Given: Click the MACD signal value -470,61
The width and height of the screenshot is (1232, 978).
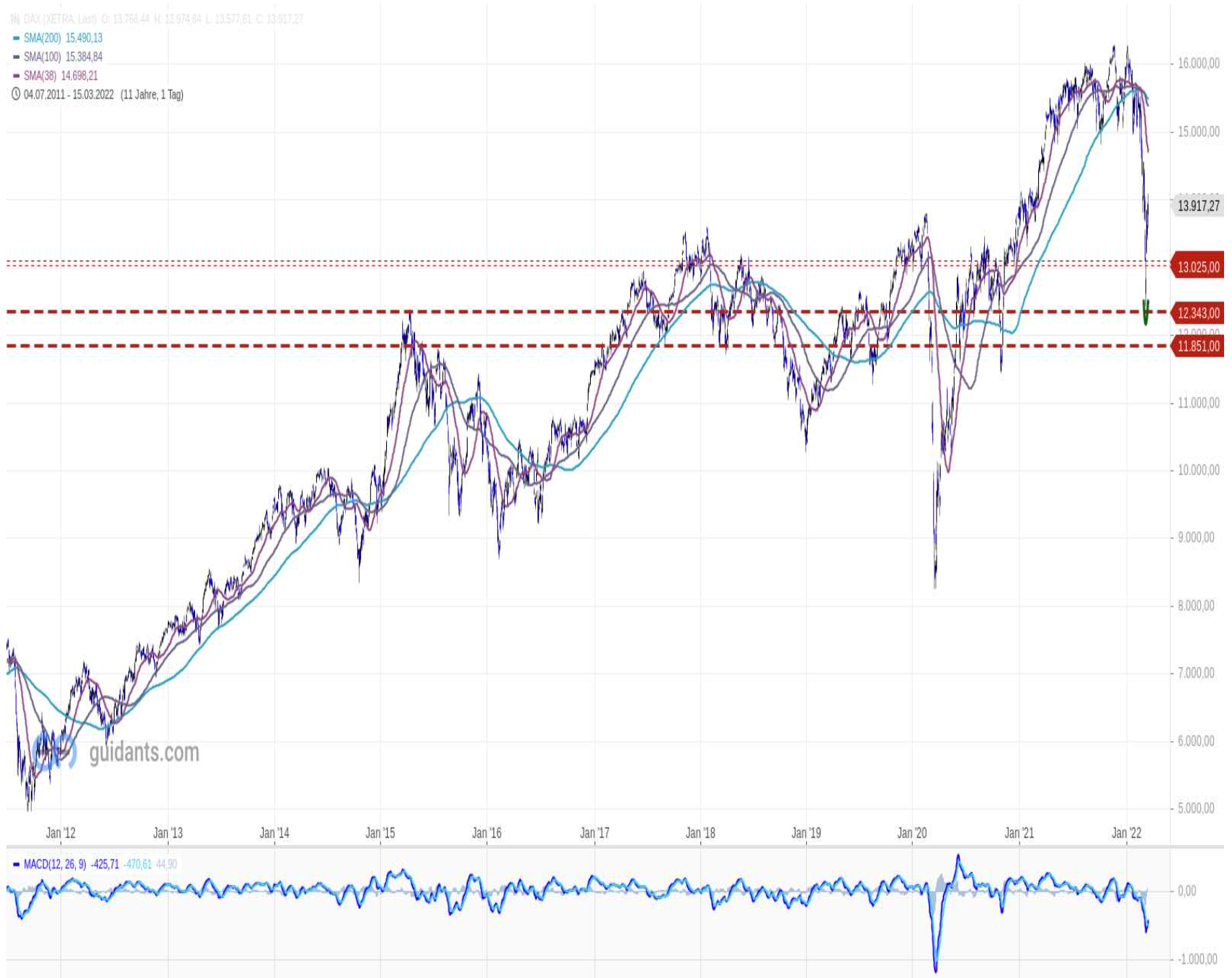Looking at the screenshot, I should pos(138,864).
